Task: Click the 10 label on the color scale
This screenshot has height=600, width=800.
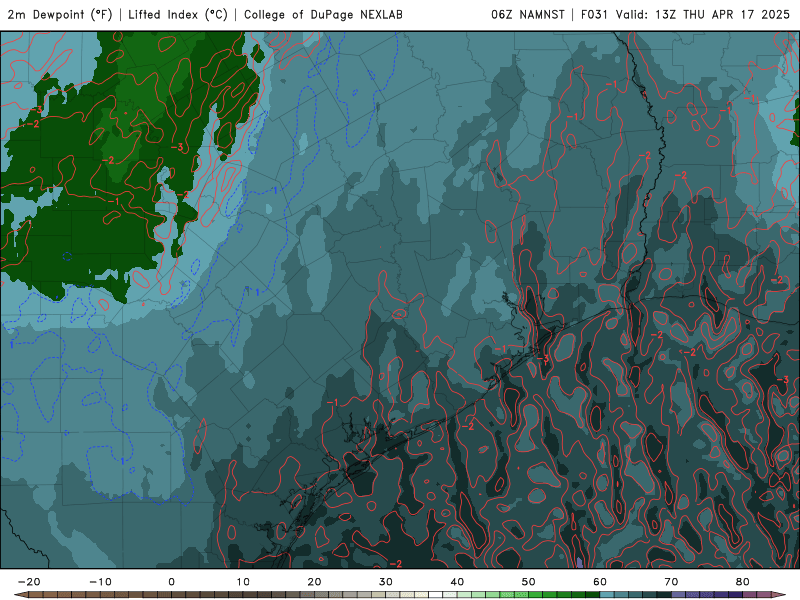Action: click(243, 582)
